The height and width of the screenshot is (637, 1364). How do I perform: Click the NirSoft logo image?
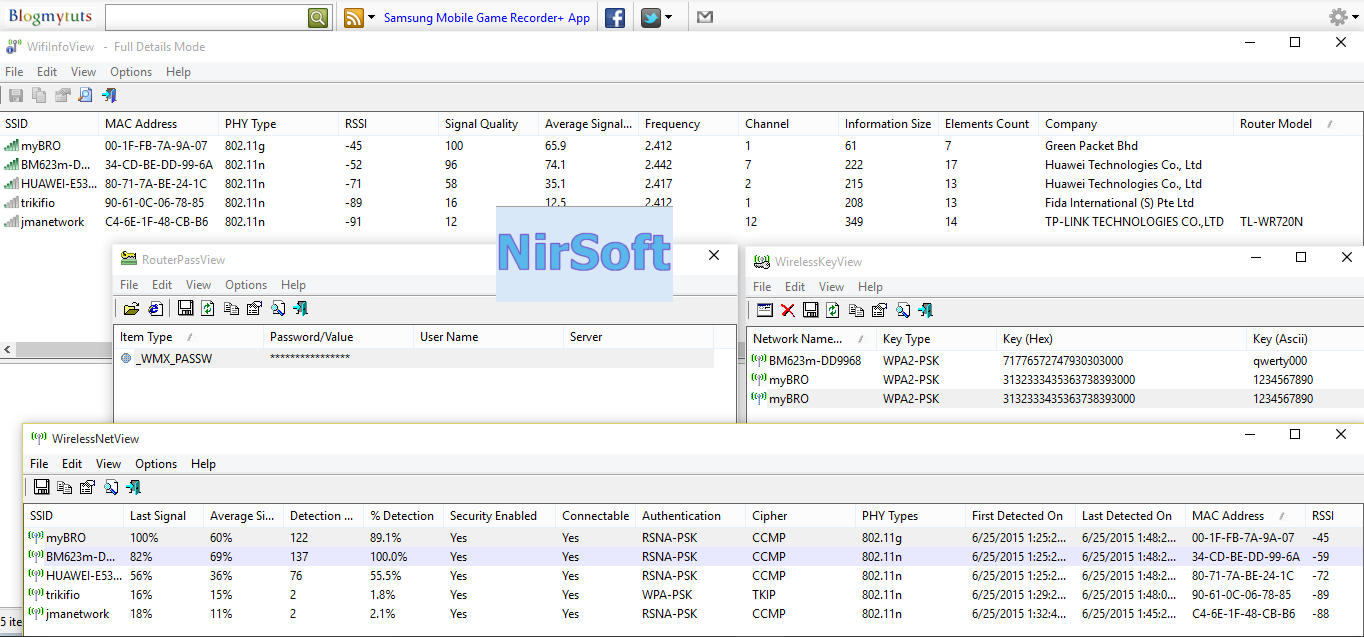click(584, 253)
